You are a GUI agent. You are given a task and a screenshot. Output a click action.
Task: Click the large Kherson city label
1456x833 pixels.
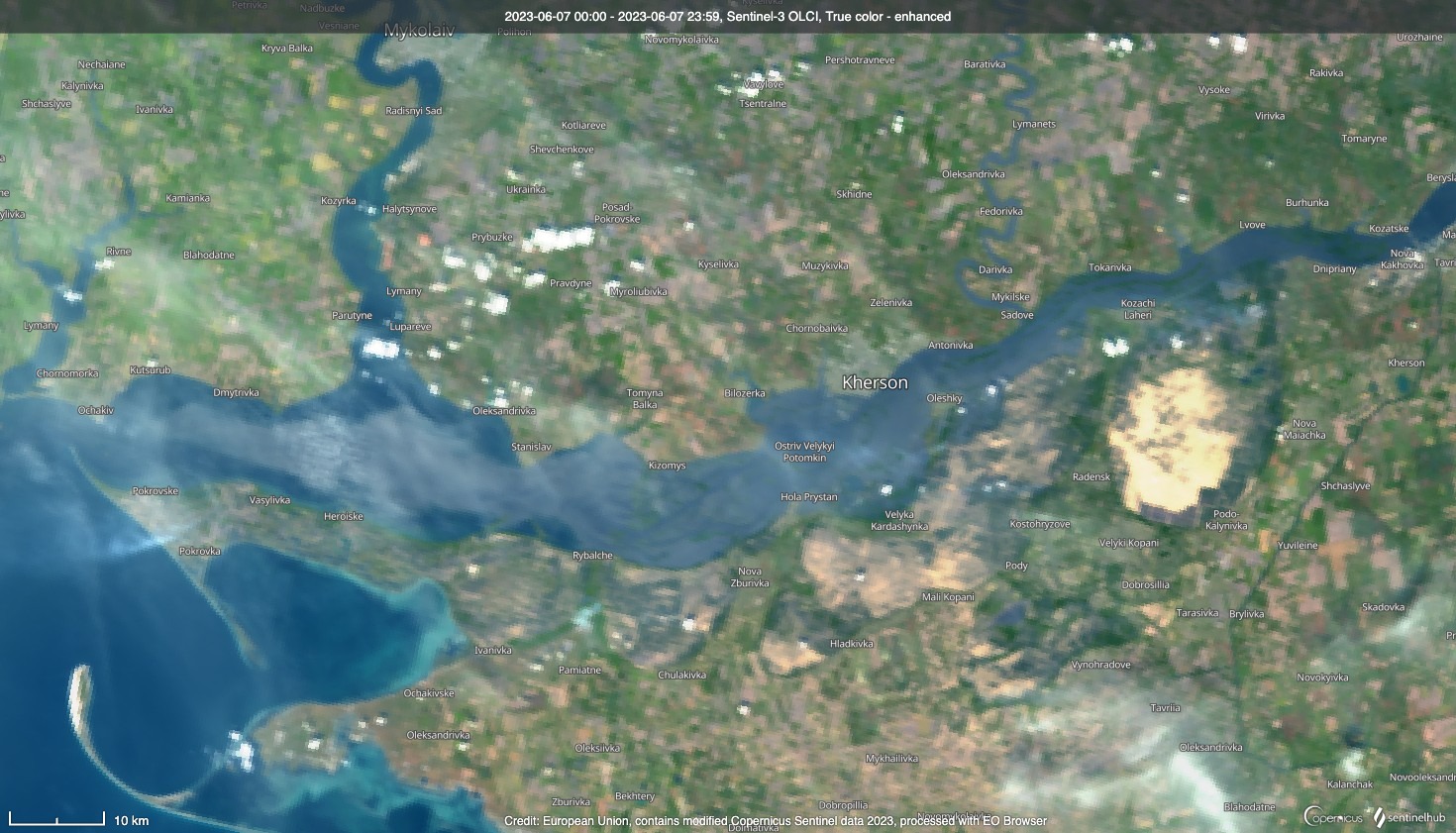(x=874, y=382)
